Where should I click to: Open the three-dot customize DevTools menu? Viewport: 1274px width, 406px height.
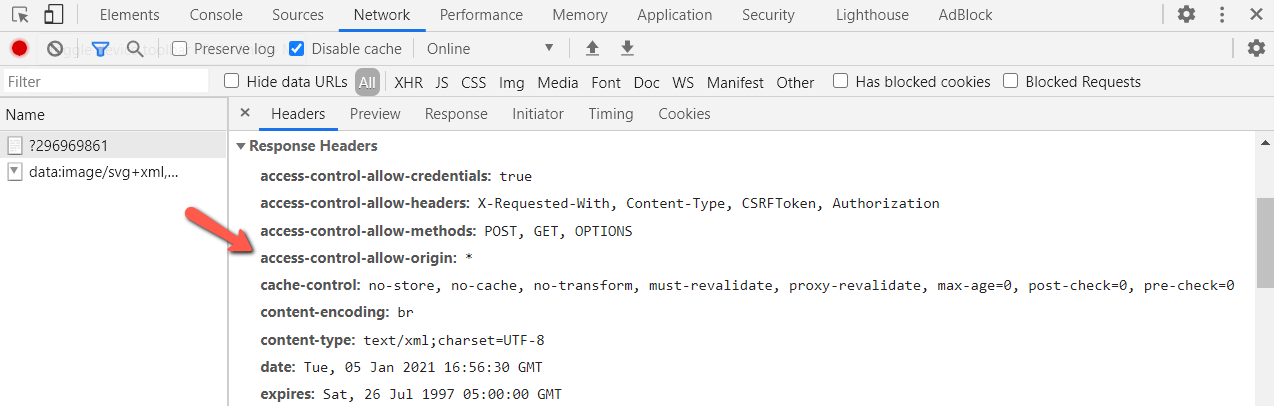[1221, 14]
